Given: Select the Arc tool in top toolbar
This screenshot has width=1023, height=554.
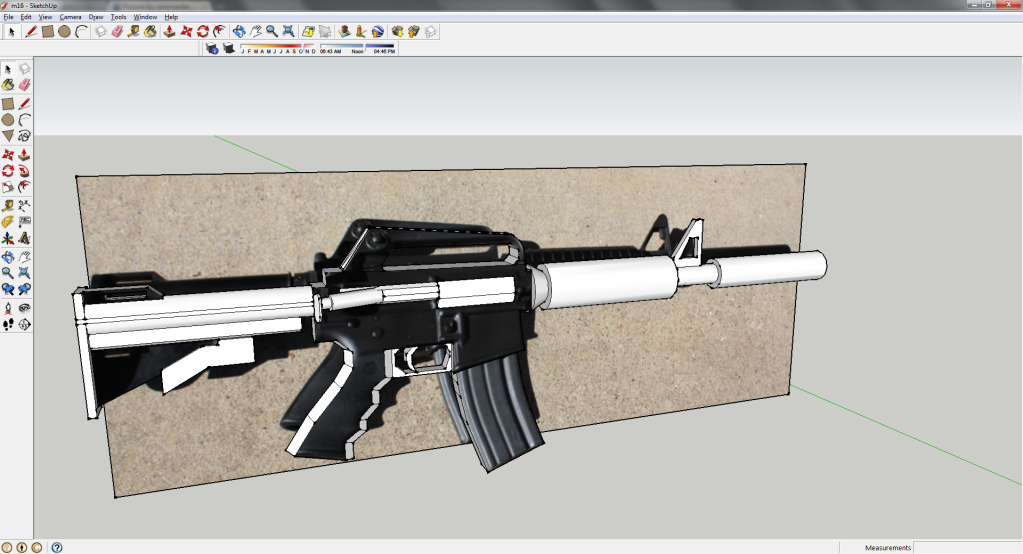Looking at the screenshot, I should [x=81, y=31].
